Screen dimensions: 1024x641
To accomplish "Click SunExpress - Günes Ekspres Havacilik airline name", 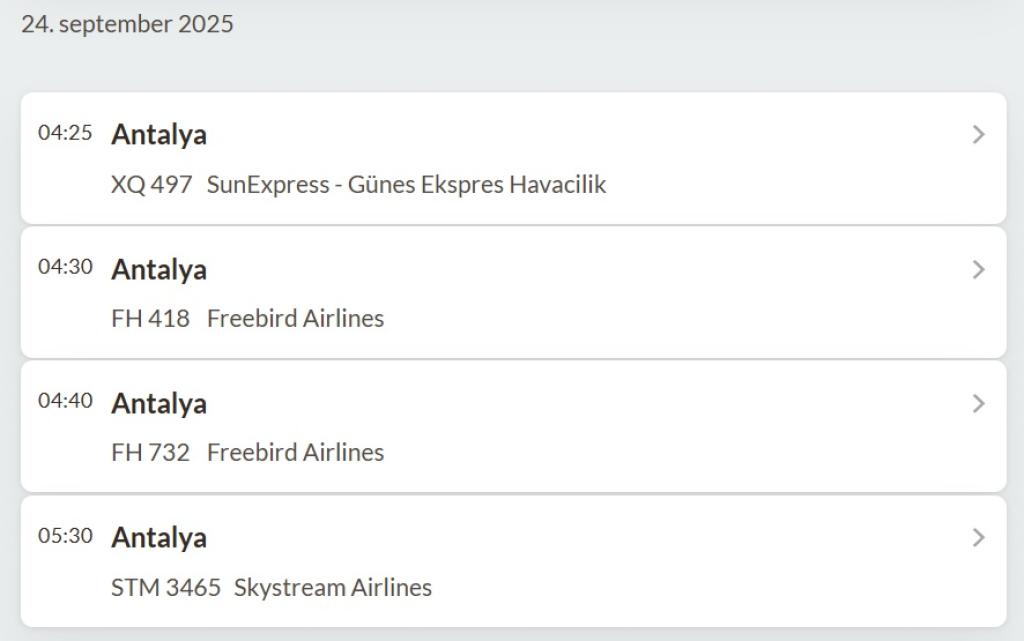I will [x=406, y=185].
